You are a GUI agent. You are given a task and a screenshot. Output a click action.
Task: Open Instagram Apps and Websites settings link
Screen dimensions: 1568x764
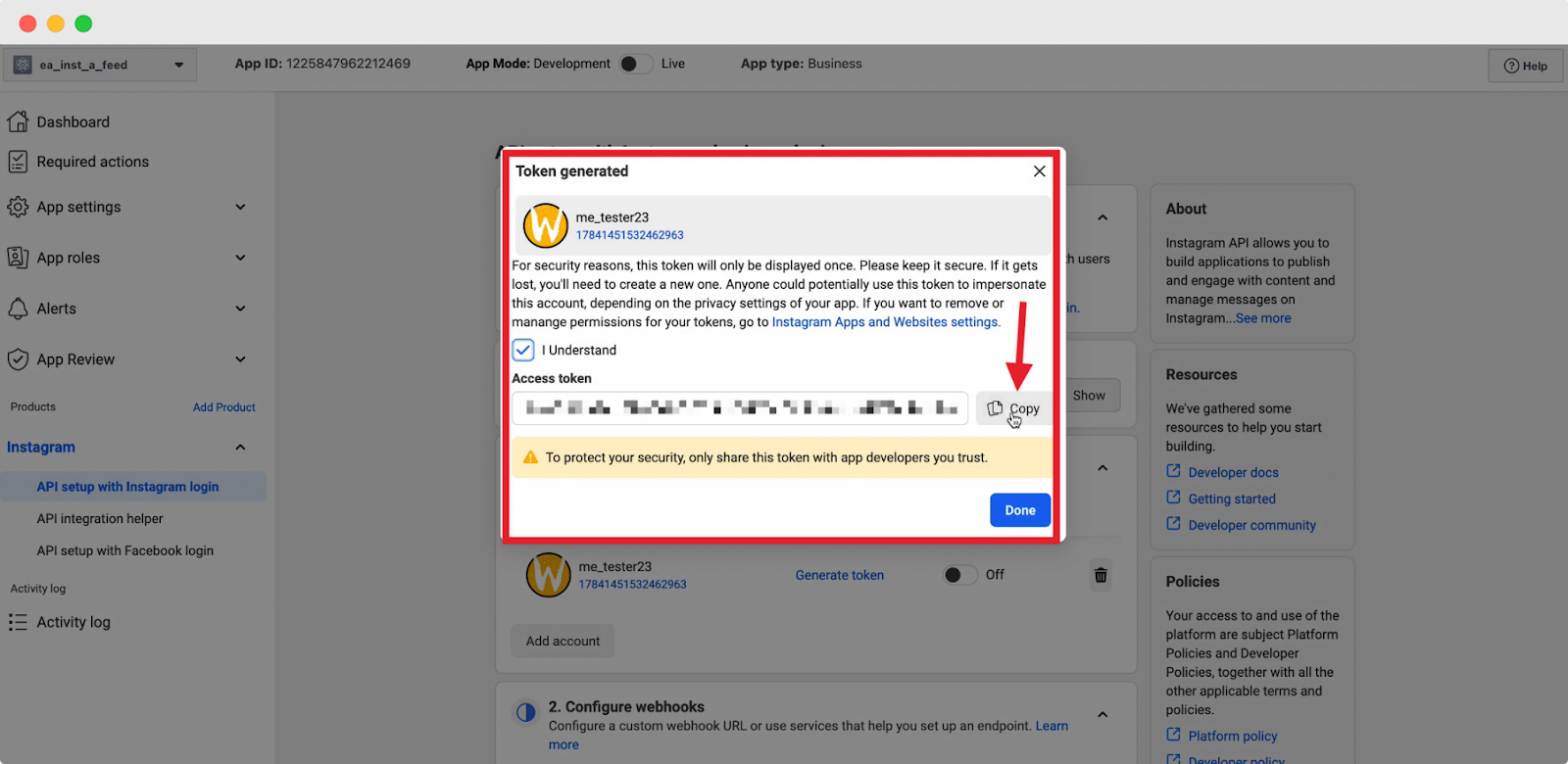coord(886,322)
